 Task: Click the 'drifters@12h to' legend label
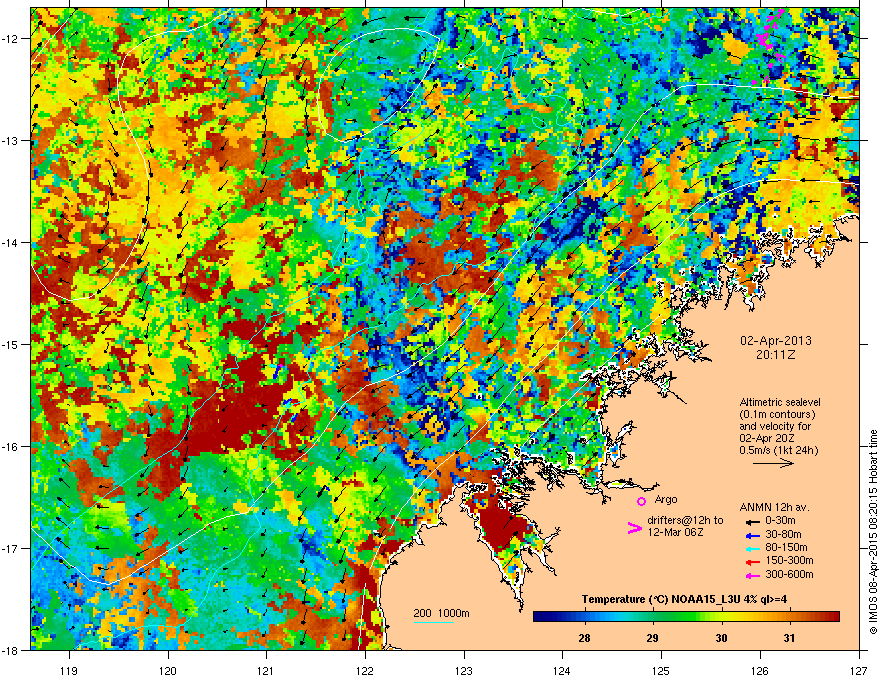click(x=685, y=521)
